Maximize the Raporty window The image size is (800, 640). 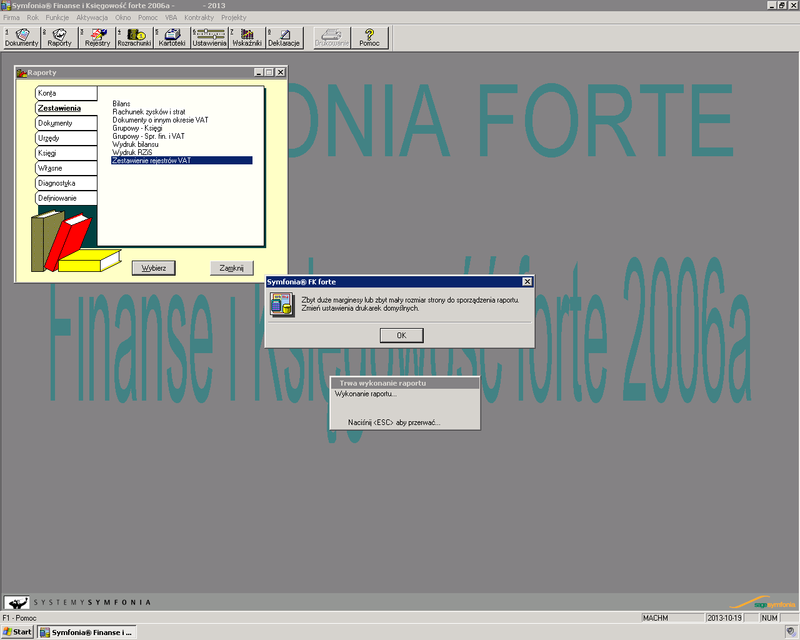[269, 72]
